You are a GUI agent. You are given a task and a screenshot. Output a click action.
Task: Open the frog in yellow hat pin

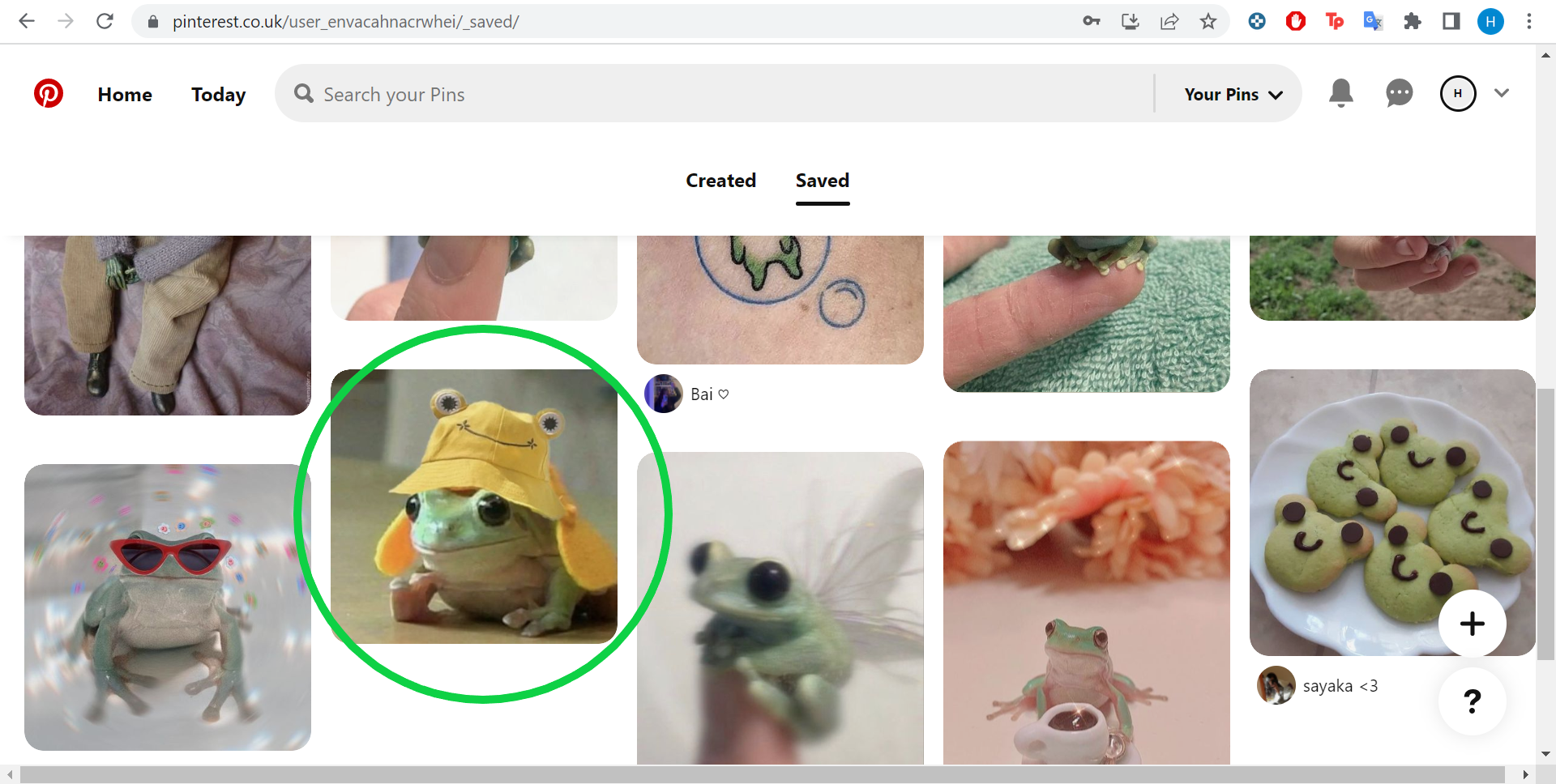[x=474, y=506]
